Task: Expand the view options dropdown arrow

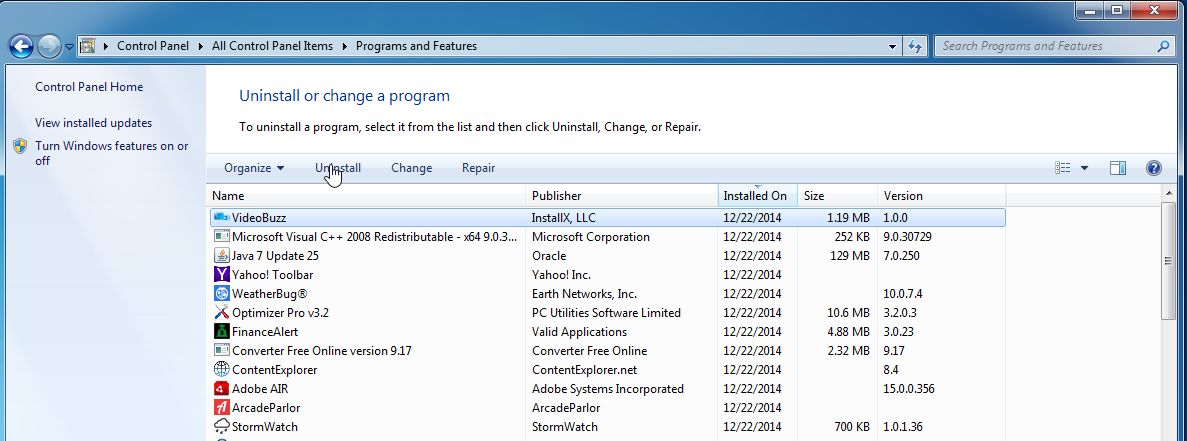Action: (1085, 168)
